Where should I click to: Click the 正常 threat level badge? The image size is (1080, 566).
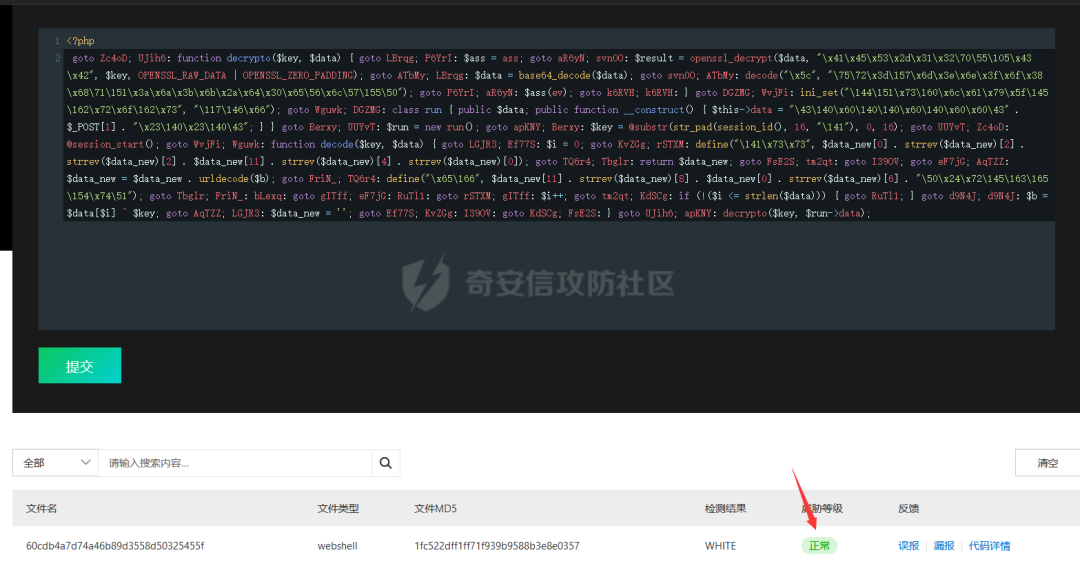pos(819,545)
